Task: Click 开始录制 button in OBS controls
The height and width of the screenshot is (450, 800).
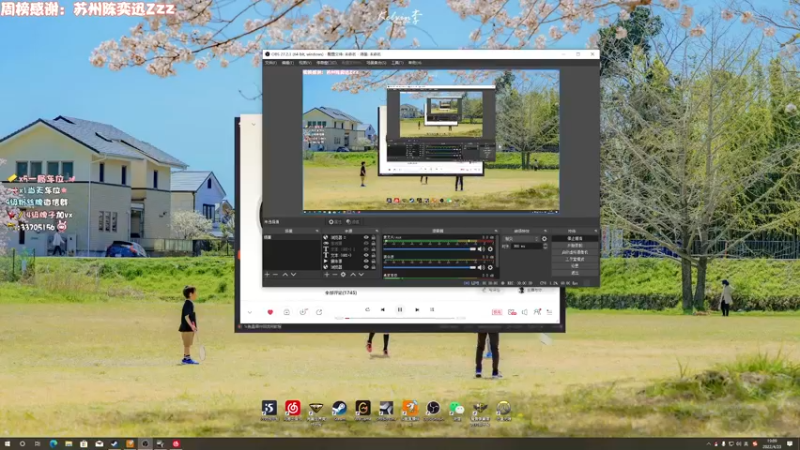Action: coord(574,245)
